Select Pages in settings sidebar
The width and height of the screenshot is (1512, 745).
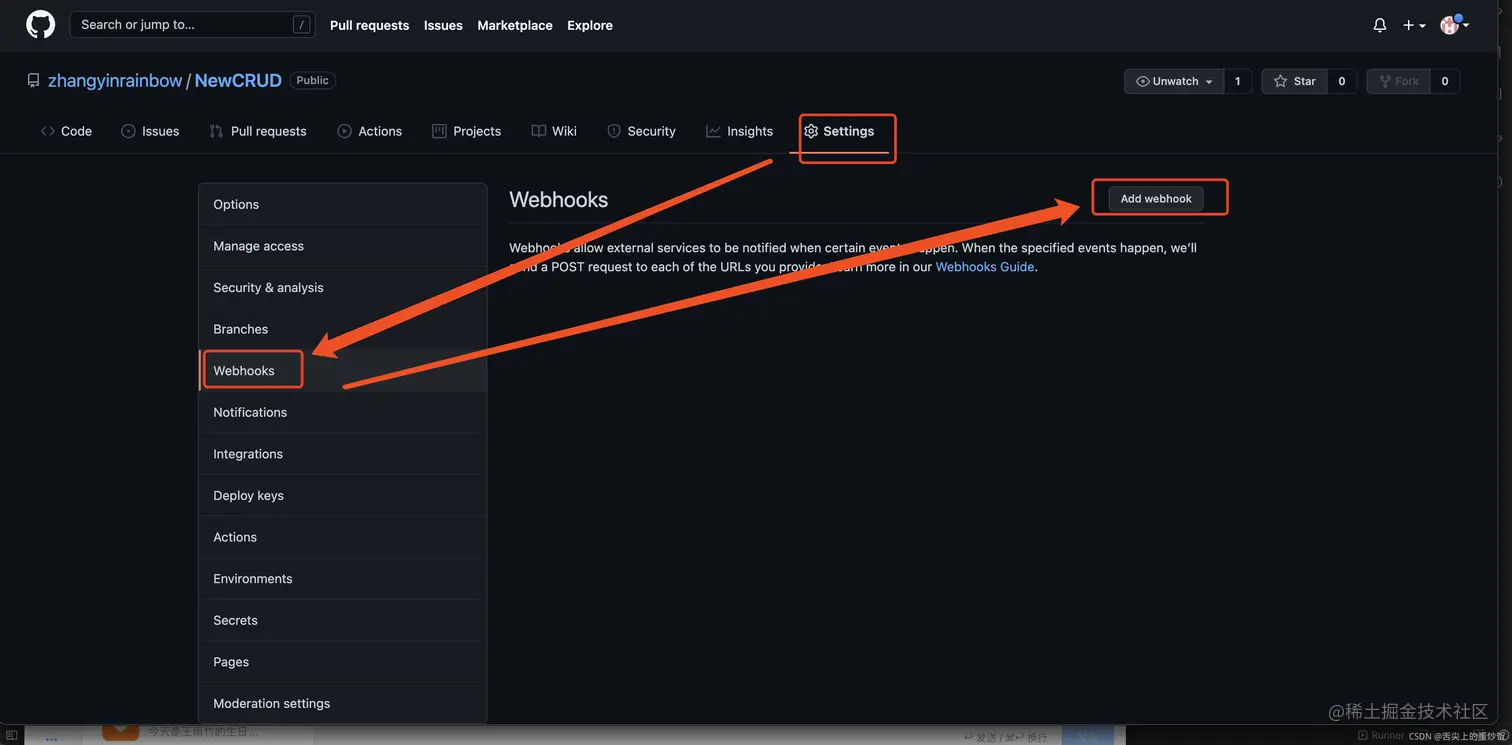click(343, 662)
